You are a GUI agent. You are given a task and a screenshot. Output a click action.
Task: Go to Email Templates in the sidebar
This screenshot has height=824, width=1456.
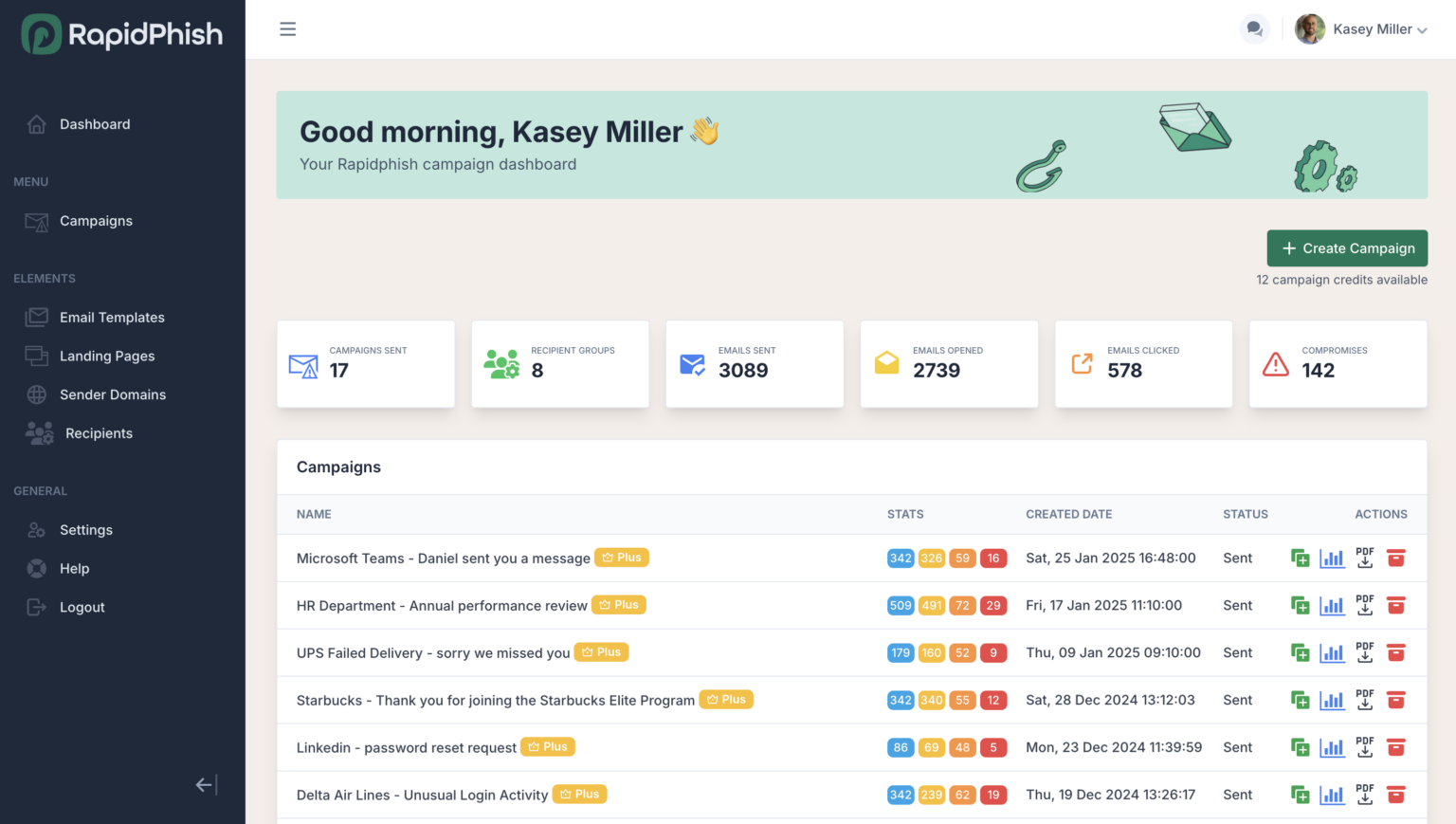pos(112,317)
